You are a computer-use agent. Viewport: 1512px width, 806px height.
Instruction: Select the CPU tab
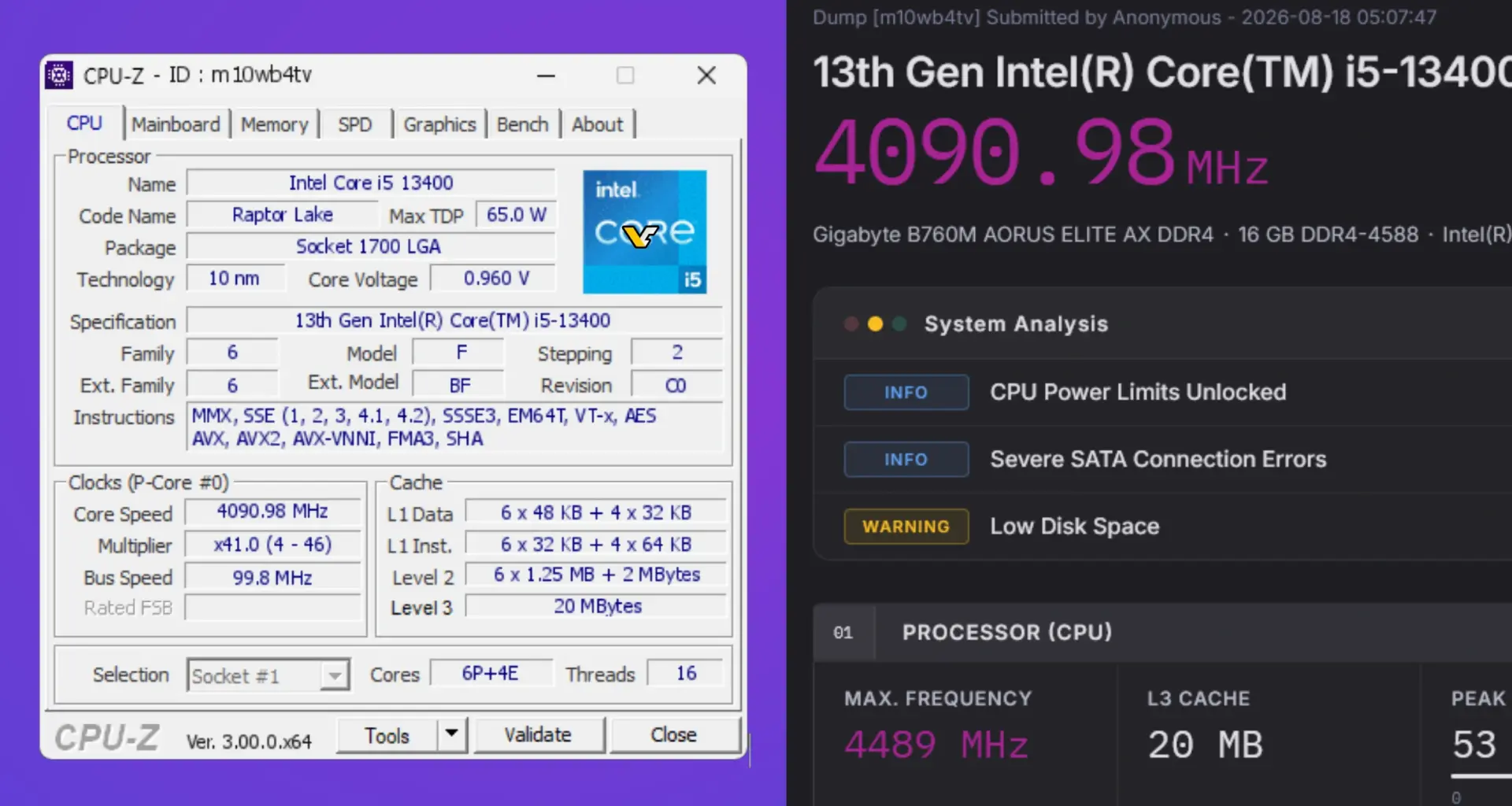click(x=84, y=123)
